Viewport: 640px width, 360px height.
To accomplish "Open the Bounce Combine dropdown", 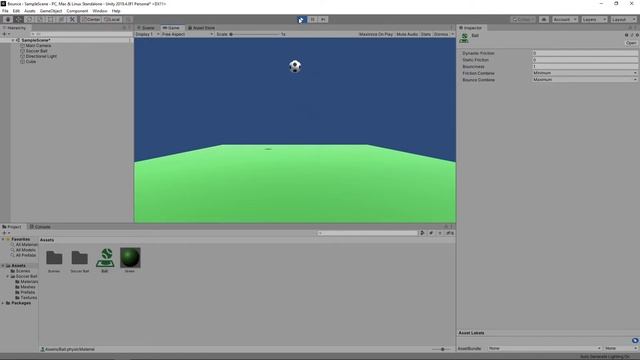I will pyautogui.click(x=584, y=80).
